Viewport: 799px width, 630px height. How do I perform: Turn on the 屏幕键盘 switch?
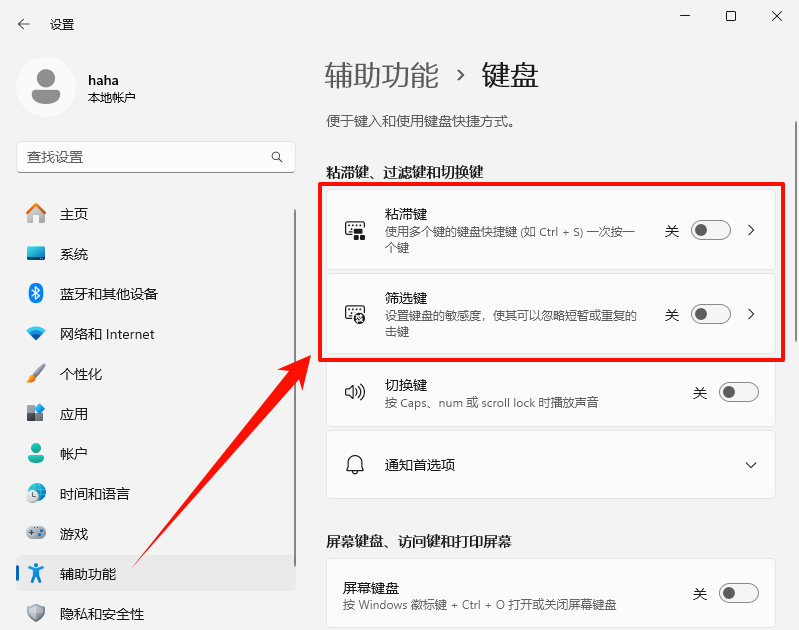pos(739,593)
